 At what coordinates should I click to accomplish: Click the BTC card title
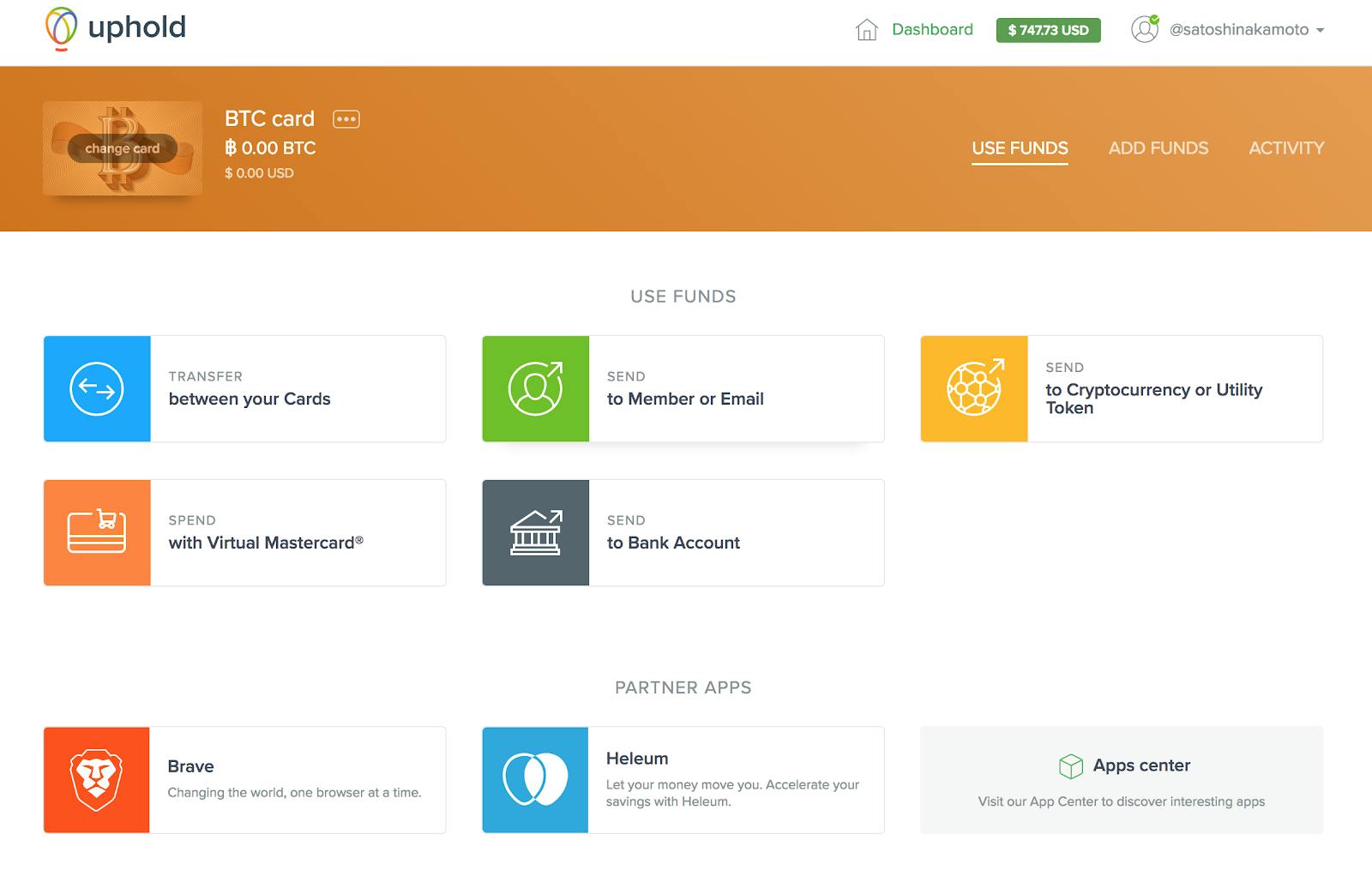[x=269, y=118]
